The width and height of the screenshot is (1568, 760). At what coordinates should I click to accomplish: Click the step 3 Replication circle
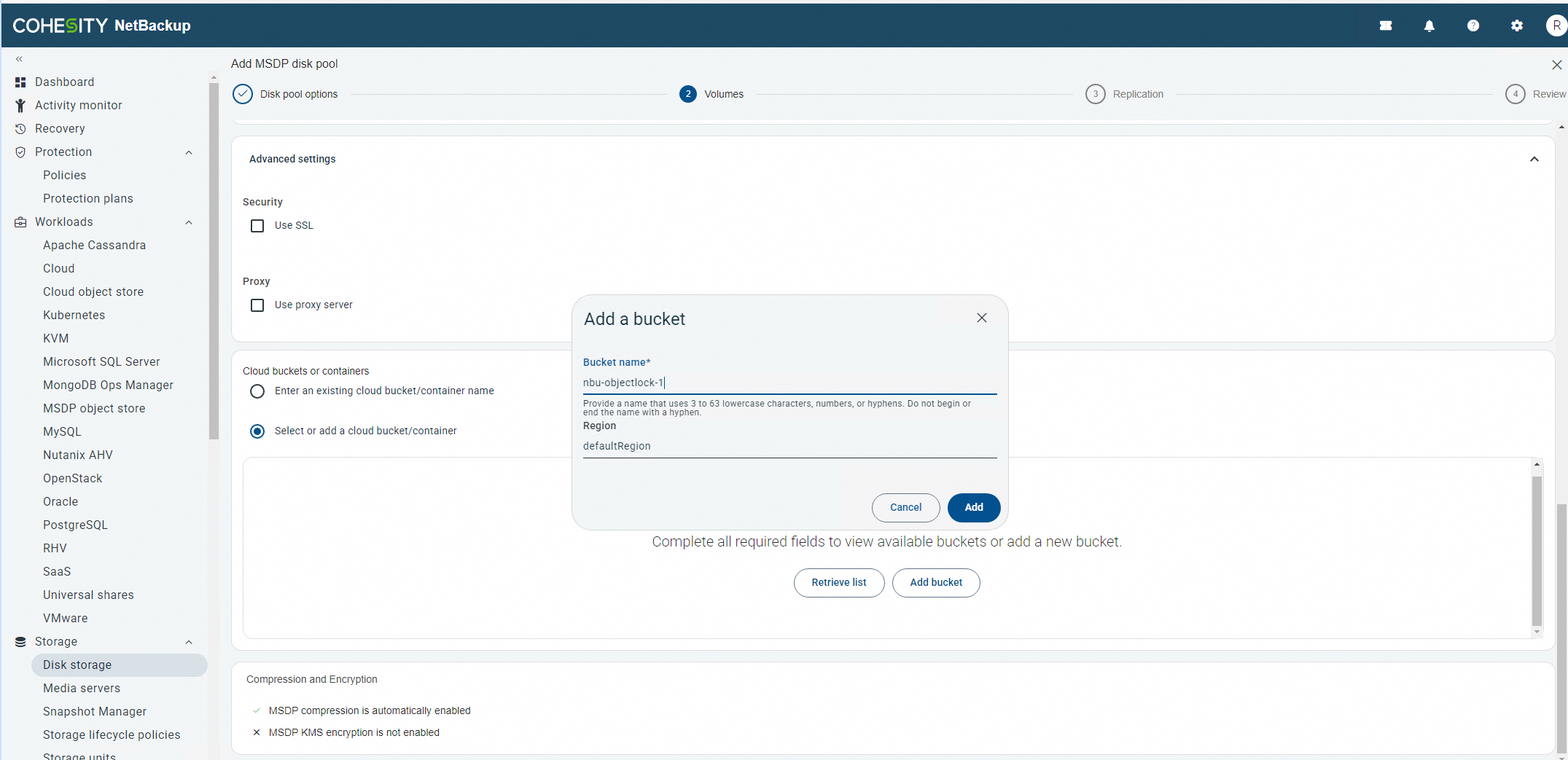pos(1095,94)
